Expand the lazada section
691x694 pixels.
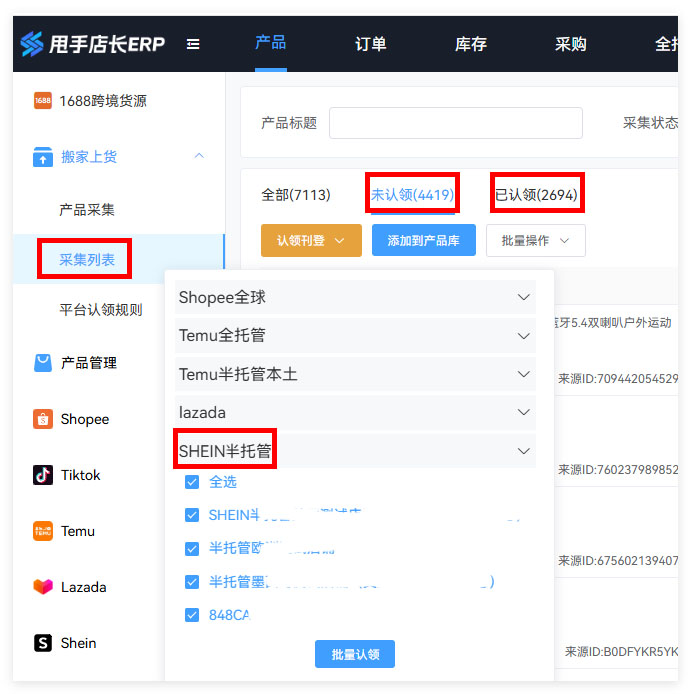coord(355,413)
